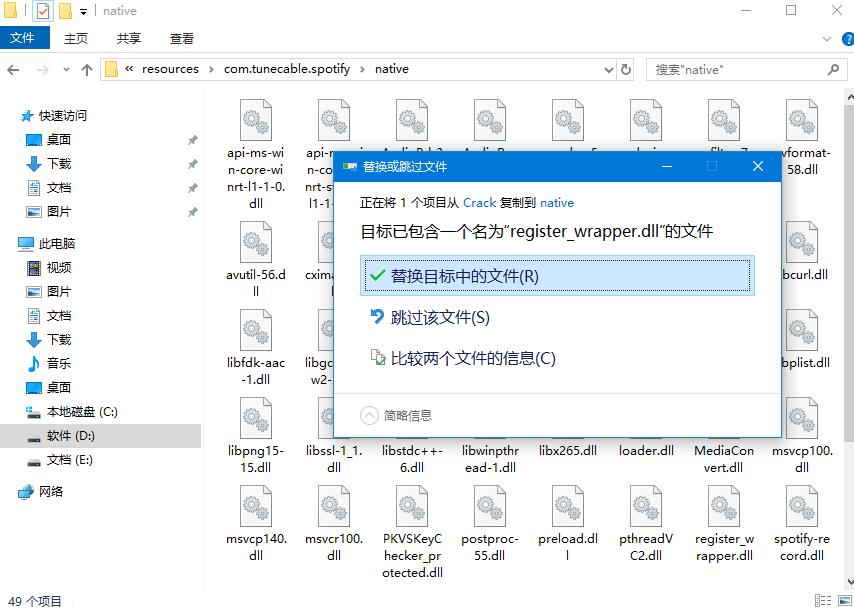Click the search magnifier icon

coord(833,70)
